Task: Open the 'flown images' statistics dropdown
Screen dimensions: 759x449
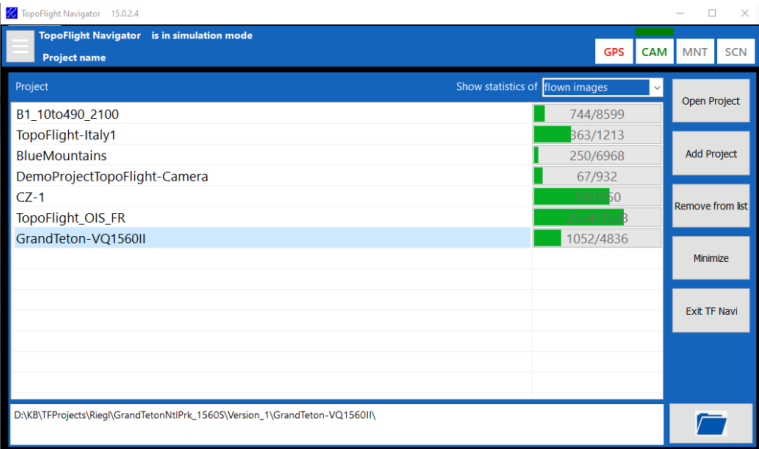Action: (x=602, y=87)
